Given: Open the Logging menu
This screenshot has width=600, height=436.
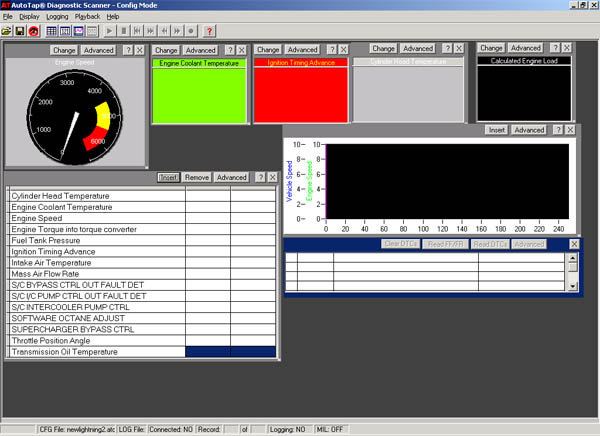Looking at the screenshot, I should click(x=58, y=17).
